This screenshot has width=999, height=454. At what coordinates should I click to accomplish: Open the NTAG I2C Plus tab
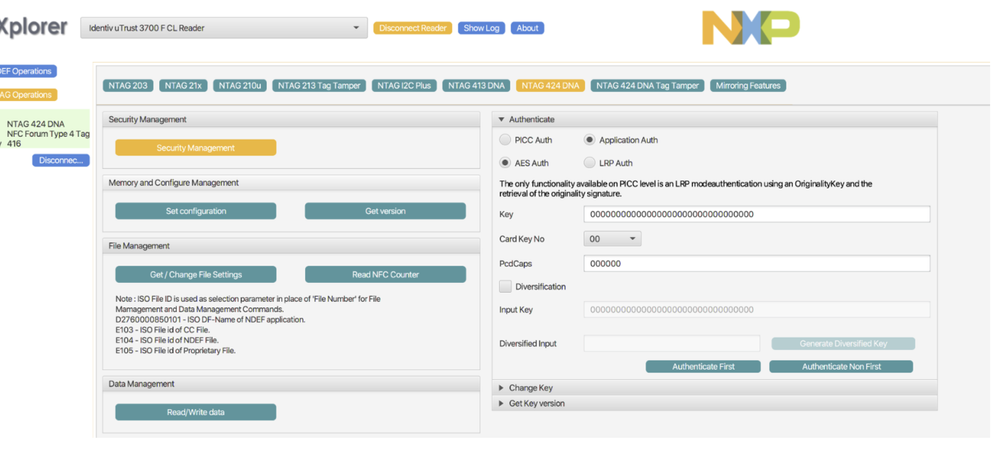(x=404, y=85)
